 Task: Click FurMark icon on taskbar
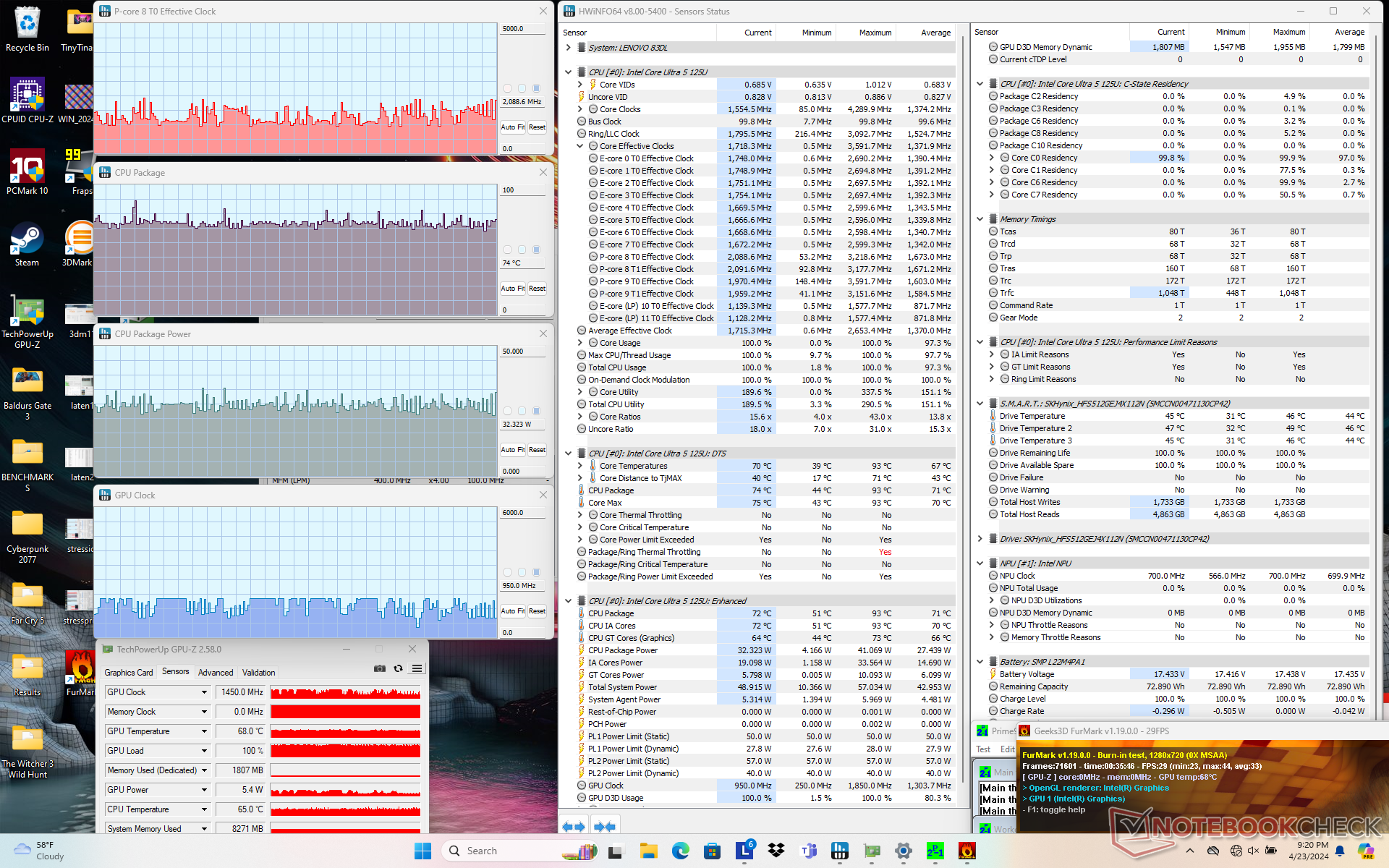(x=967, y=851)
